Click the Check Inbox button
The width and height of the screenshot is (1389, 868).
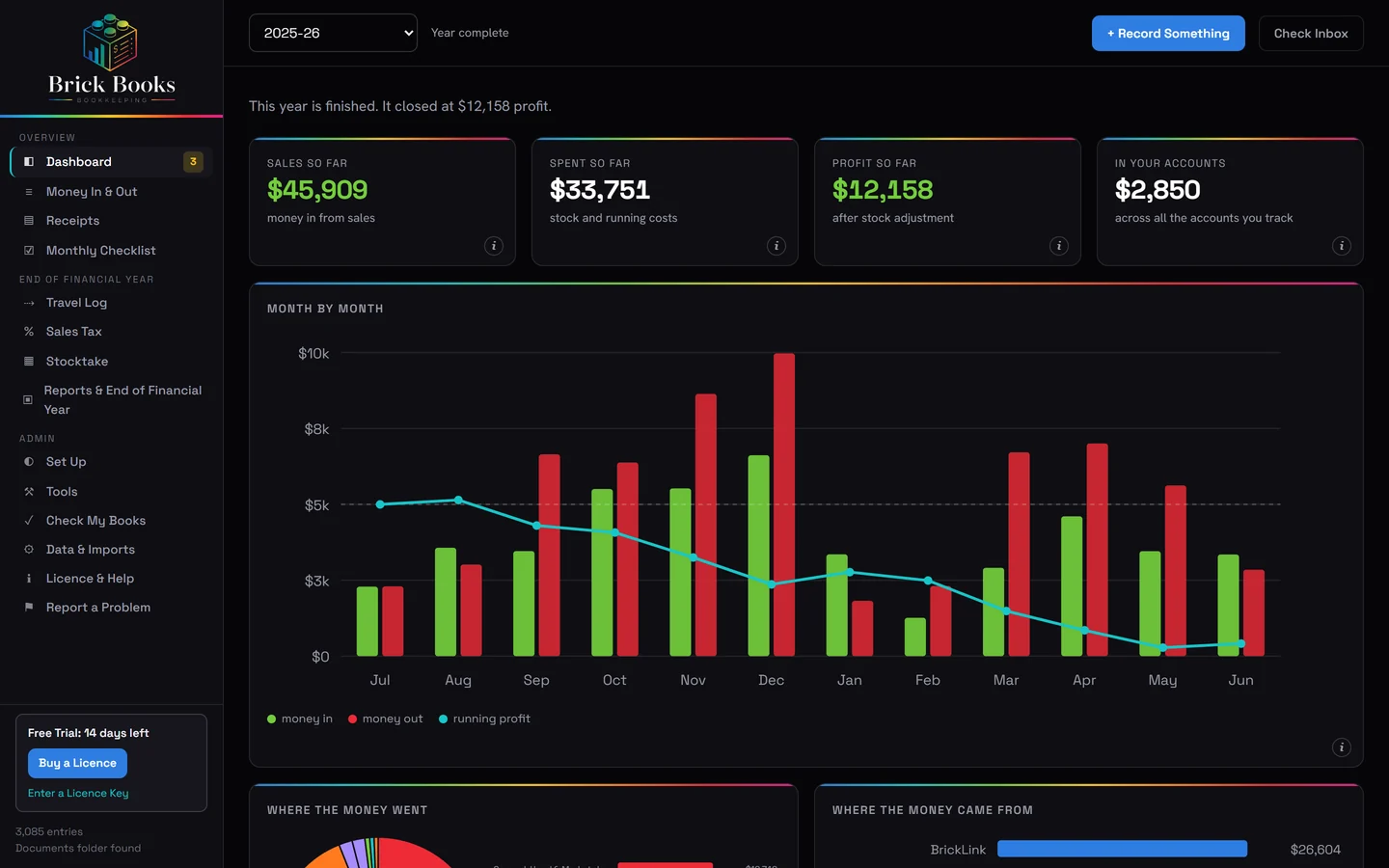1311,34
